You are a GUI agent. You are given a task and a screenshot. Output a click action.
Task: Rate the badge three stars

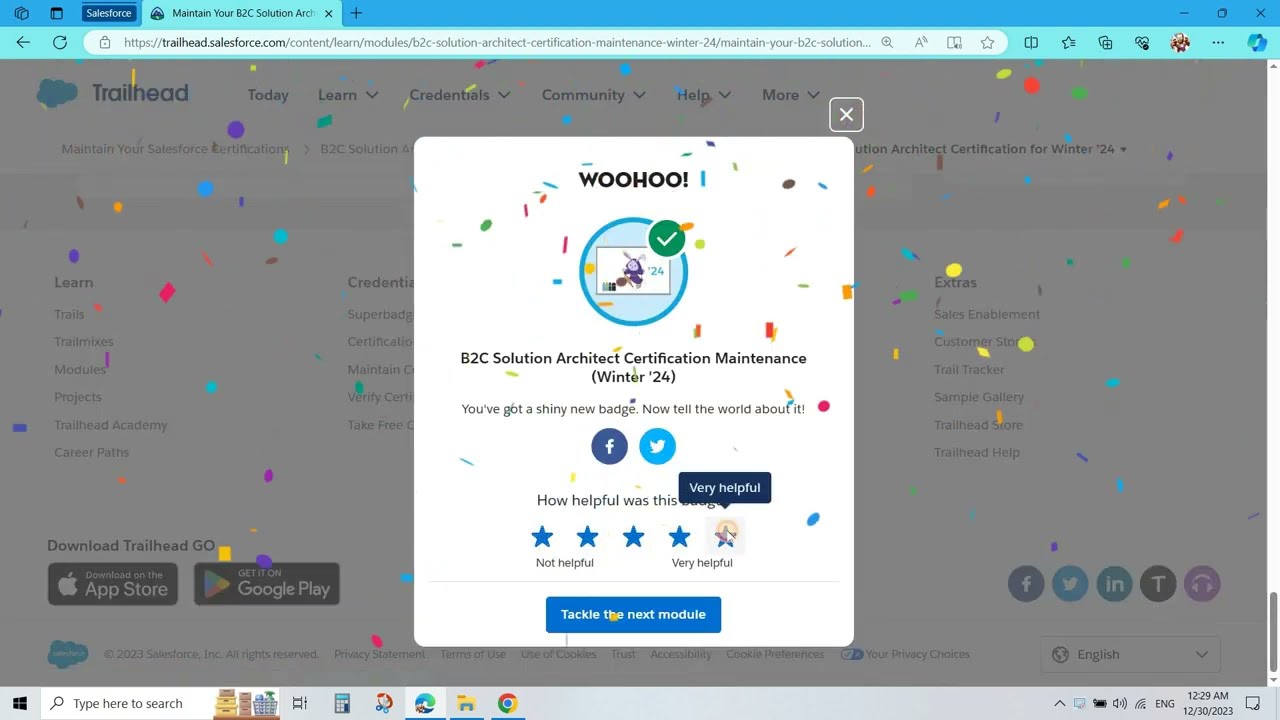(x=633, y=537)
